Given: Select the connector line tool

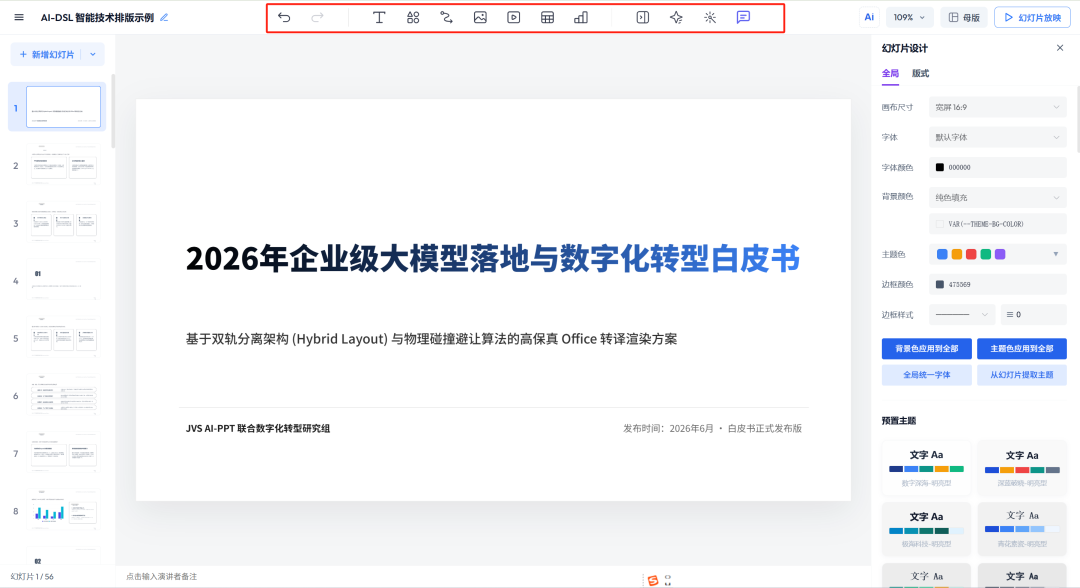Looking at the screenshot, I should (446, 17).
